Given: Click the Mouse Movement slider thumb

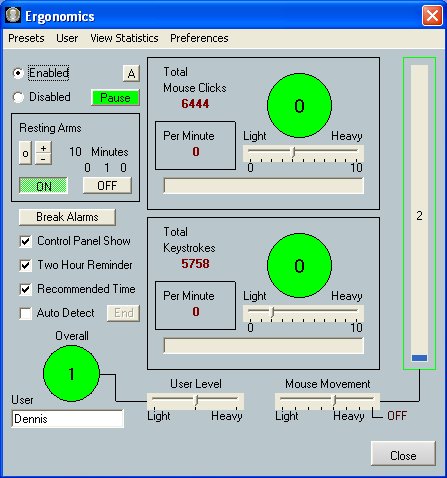Looking at the screenshot, I should coord(334,400).
